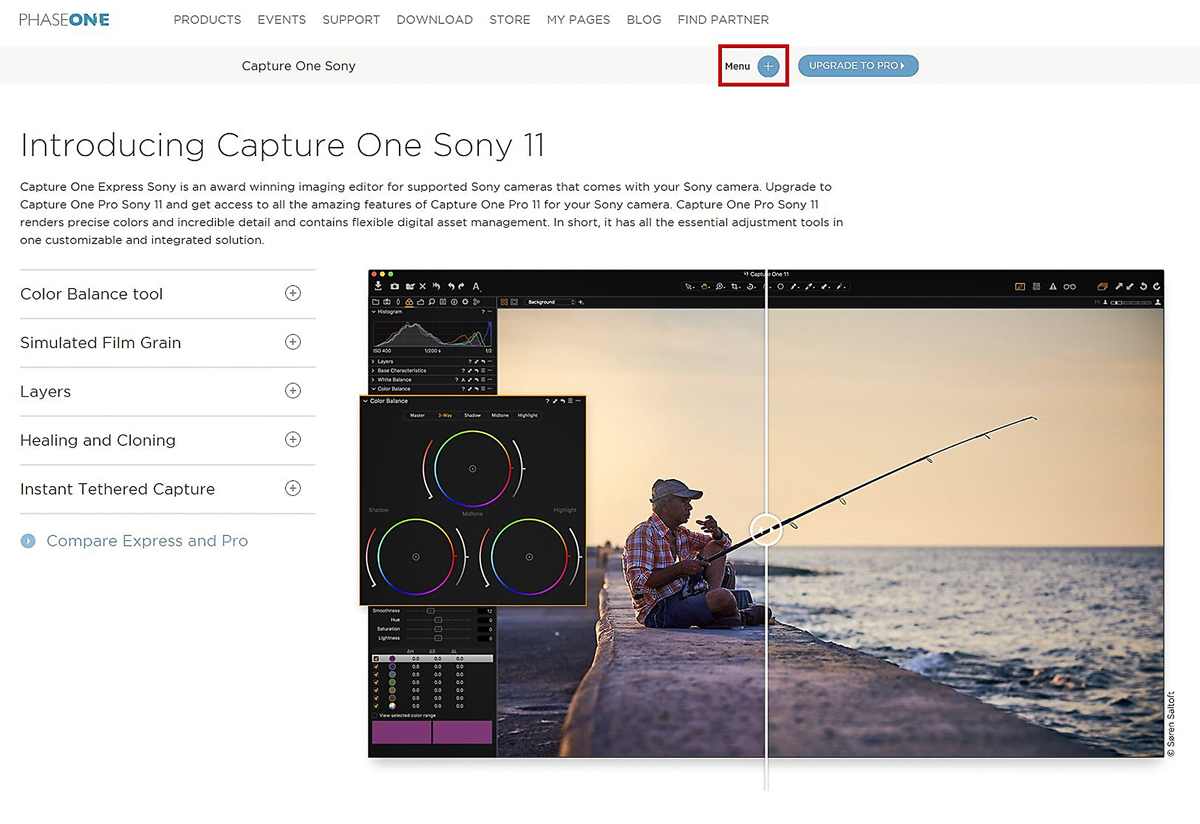Open the Compare Express and Pro link
This screenshot has width=1200, height=824.
click(147, 541)
